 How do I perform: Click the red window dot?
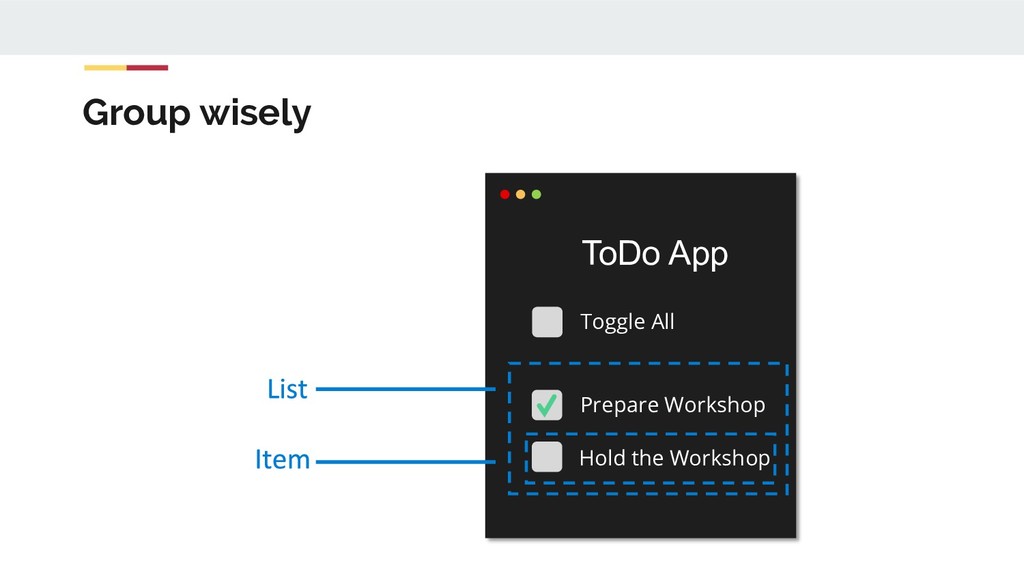click(505, 194)
